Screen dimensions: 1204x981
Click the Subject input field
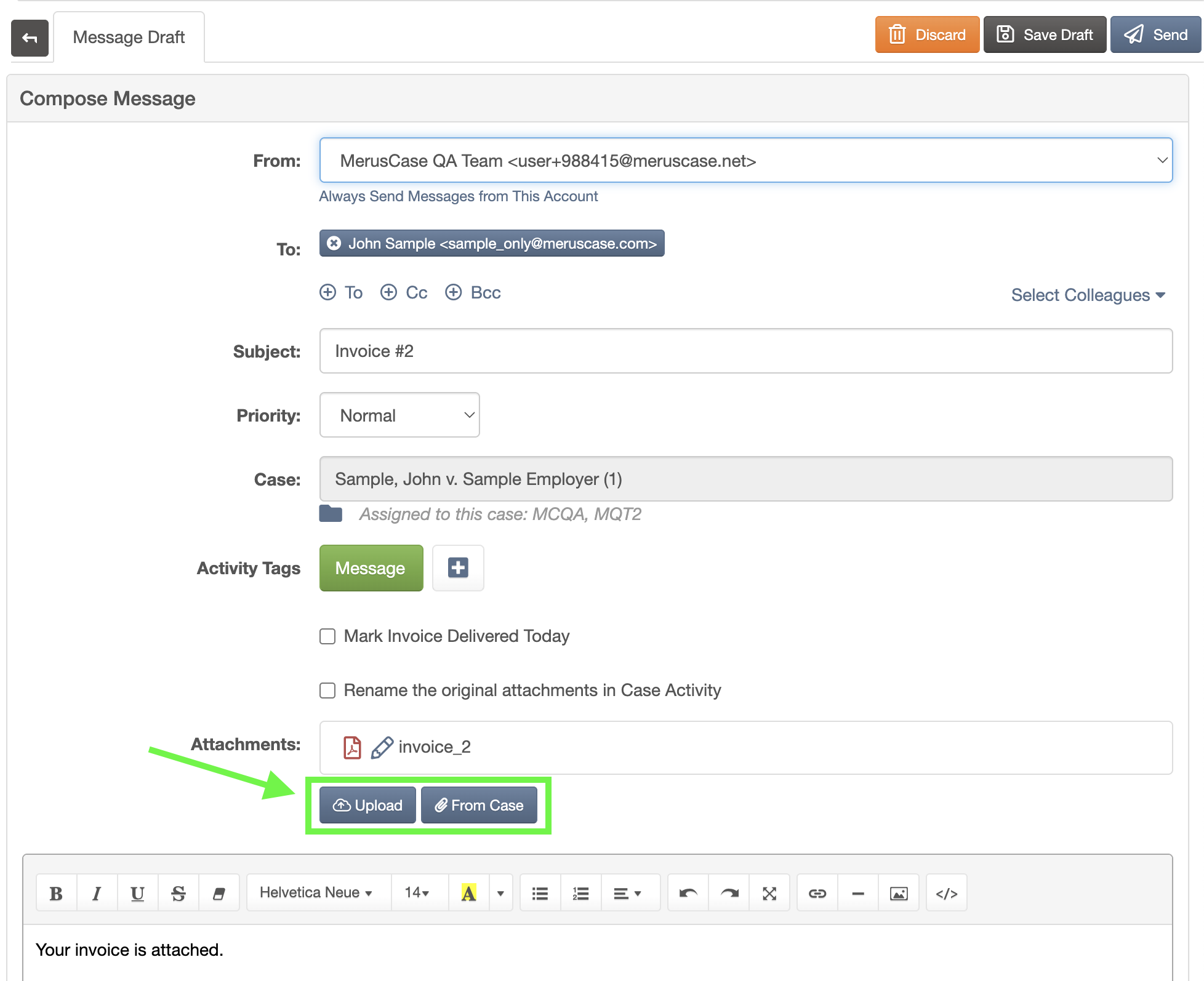745,351
